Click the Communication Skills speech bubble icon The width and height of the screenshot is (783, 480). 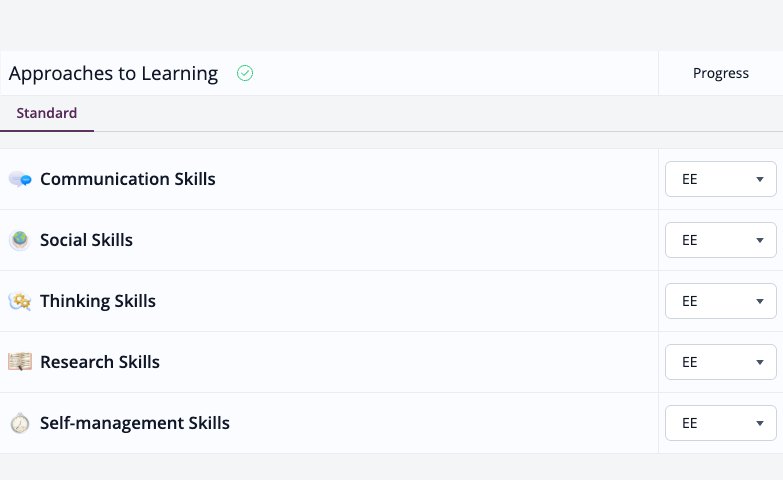pyautogui.click(x=20, y=179)
